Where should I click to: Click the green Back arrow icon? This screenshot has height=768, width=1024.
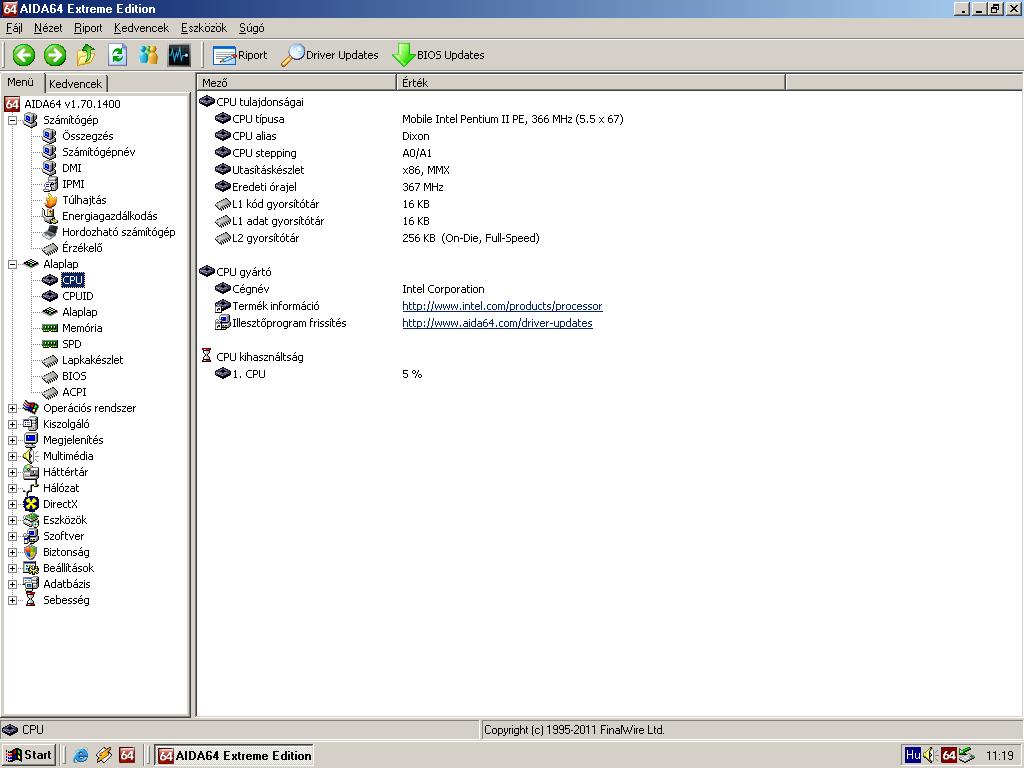pyautogui.click(x=24, y=55)
